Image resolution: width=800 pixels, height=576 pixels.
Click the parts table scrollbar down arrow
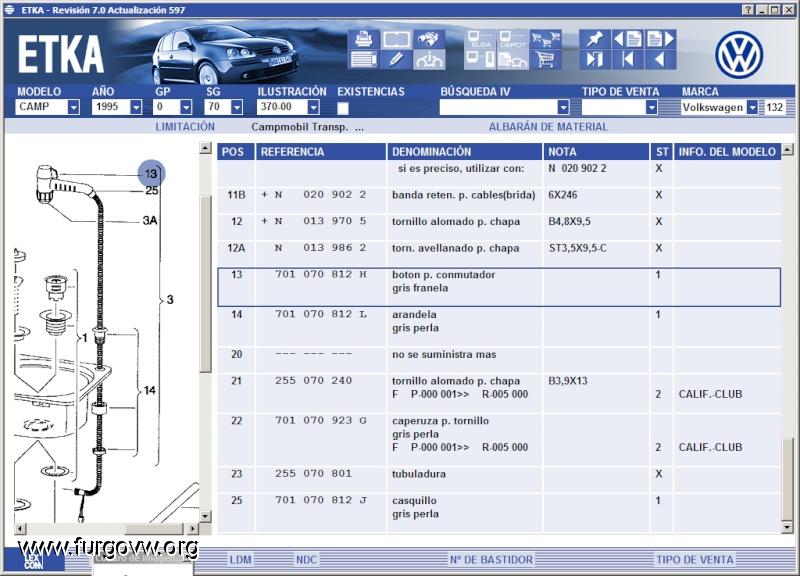[x=787, y=527]
